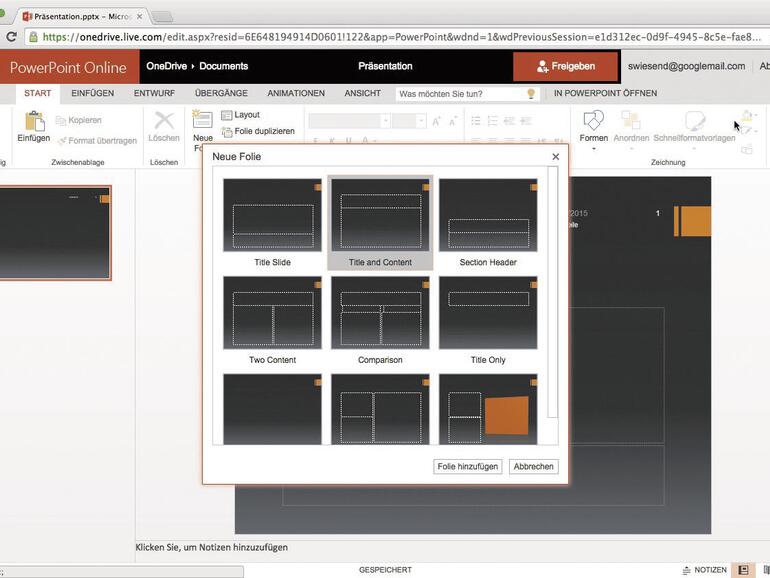Screen dimensions: 770x578
Task: Select layout thumbnail with orange picture
Action: click(488, 410)
